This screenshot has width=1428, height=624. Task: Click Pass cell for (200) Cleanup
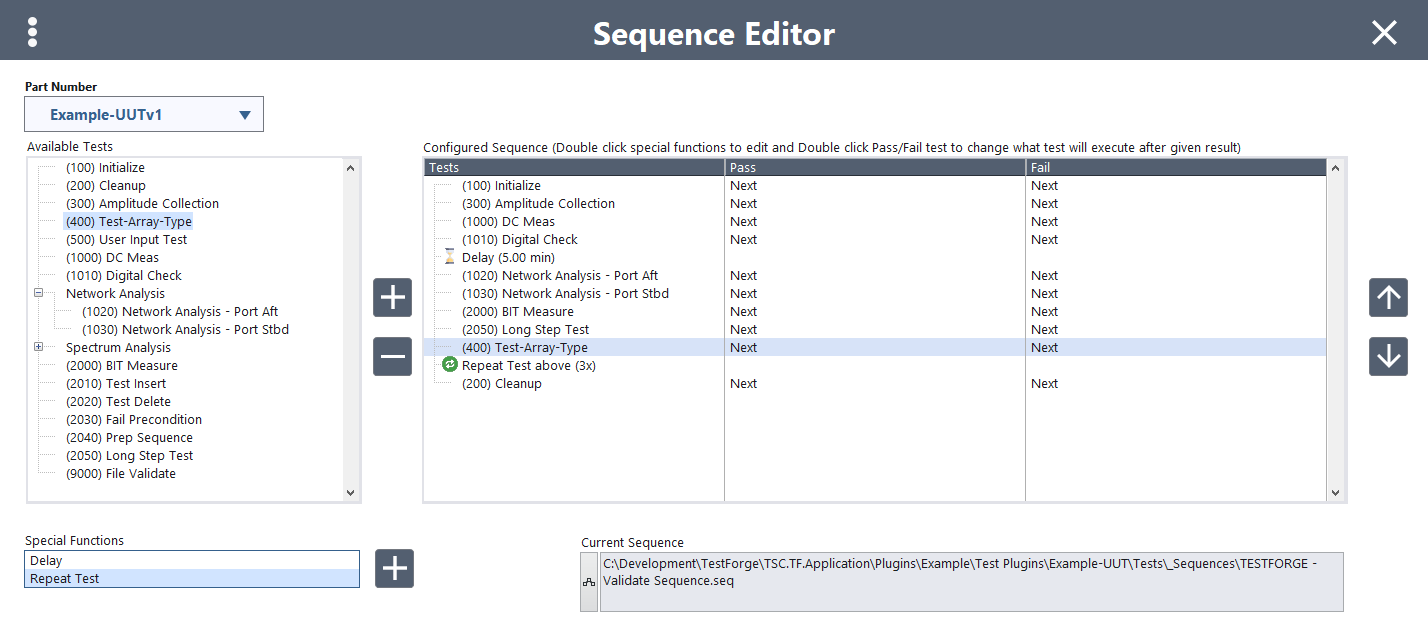coord(744,384)
